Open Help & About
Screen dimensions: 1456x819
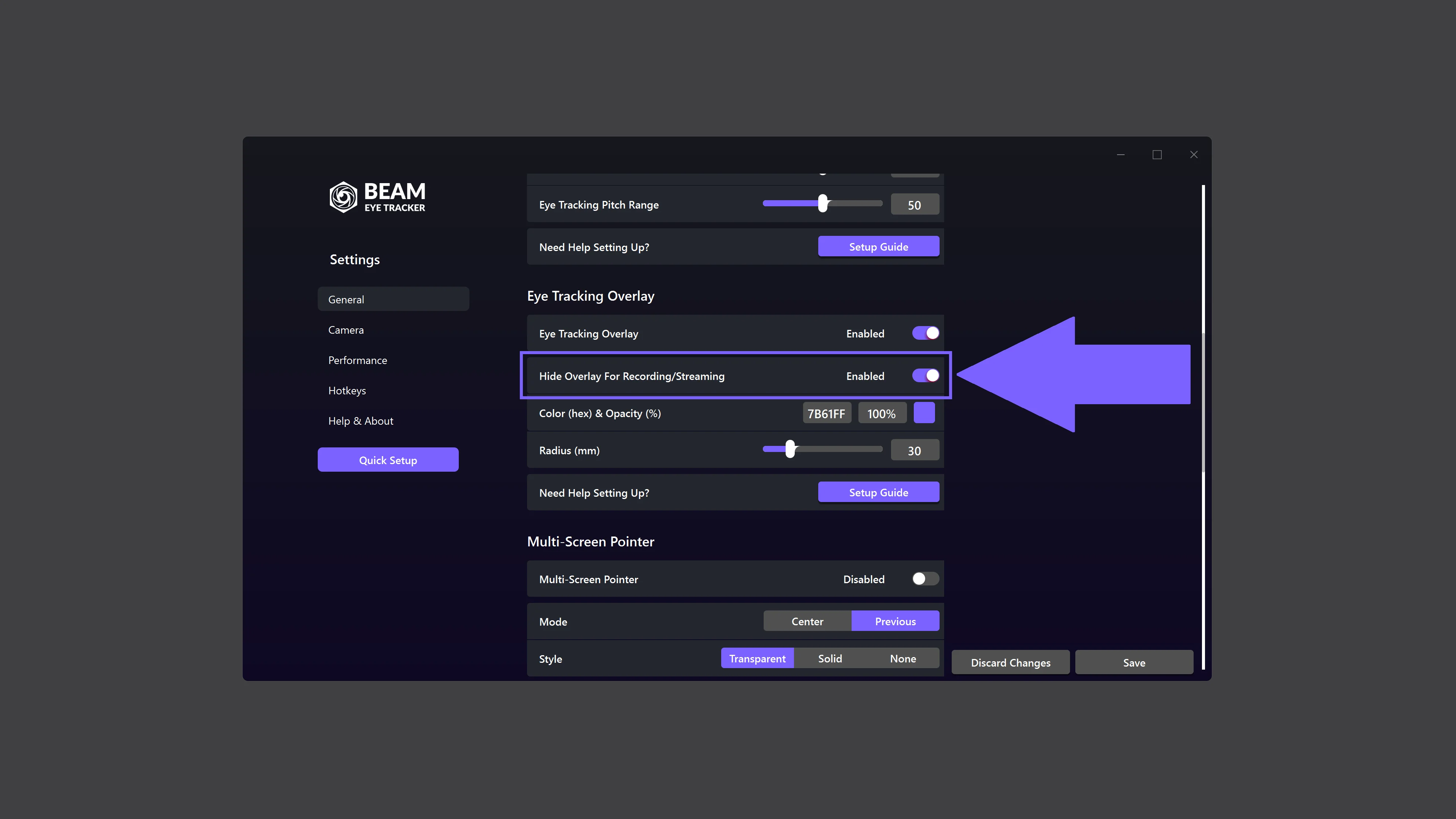[x=361, y=420]
